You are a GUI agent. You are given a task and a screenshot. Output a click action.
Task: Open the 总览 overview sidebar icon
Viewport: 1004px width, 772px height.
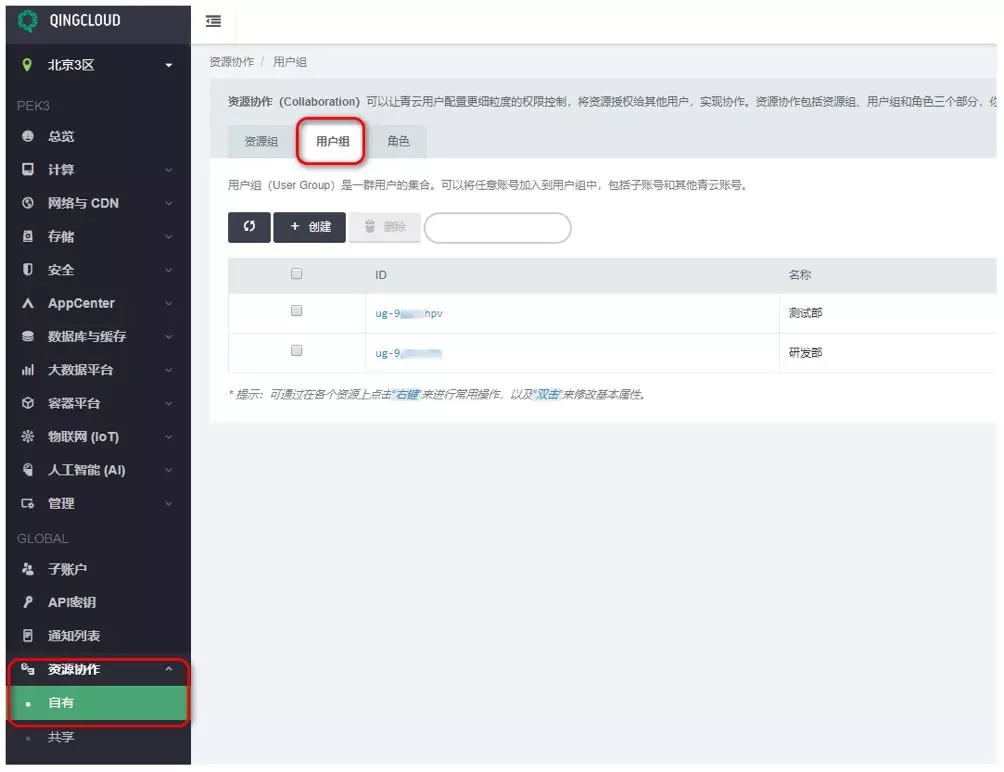[28, 137]
